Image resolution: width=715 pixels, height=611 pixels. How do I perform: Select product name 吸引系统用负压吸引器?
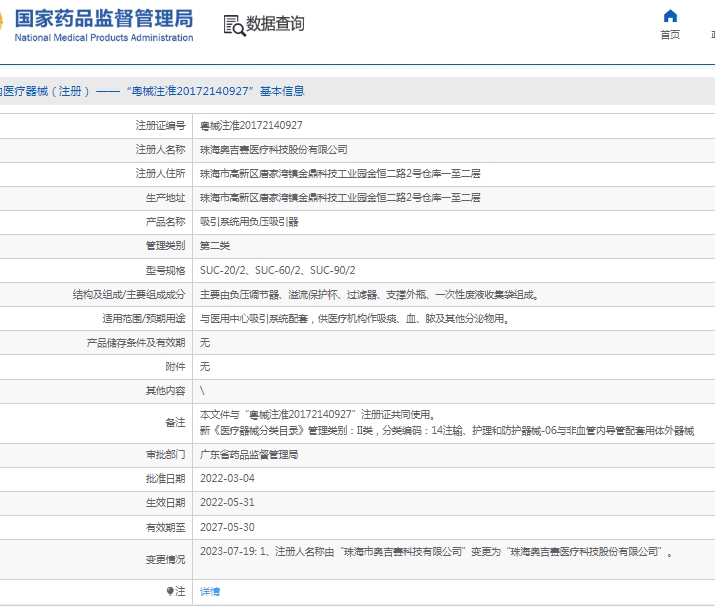coord(249,222)
